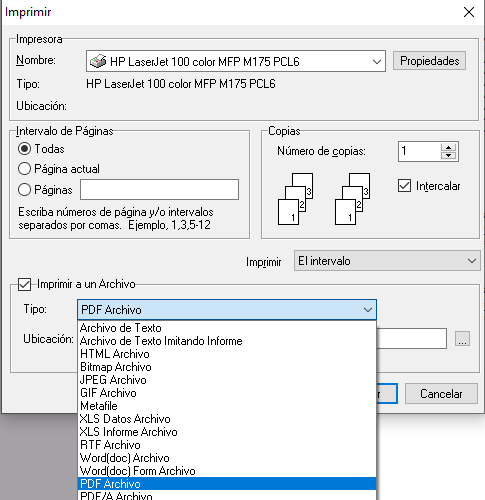Choose PDF/A Archivo option
The width and height of the screenshot is (485, 500).
pos(227,495)
